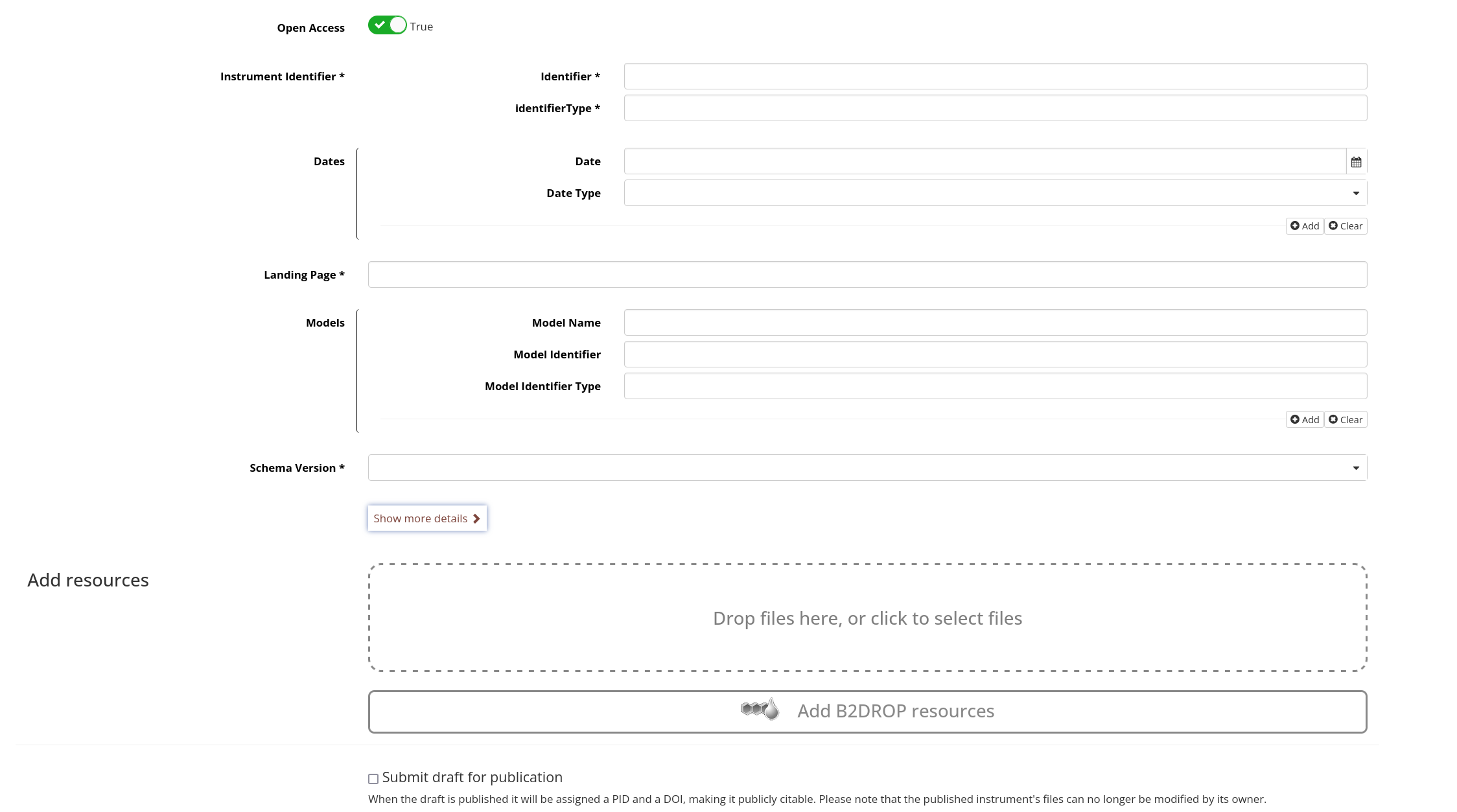Open the Date calendar picker icon
The height and width of the screenshot is (812, 1457).
tap(1356, 161)
